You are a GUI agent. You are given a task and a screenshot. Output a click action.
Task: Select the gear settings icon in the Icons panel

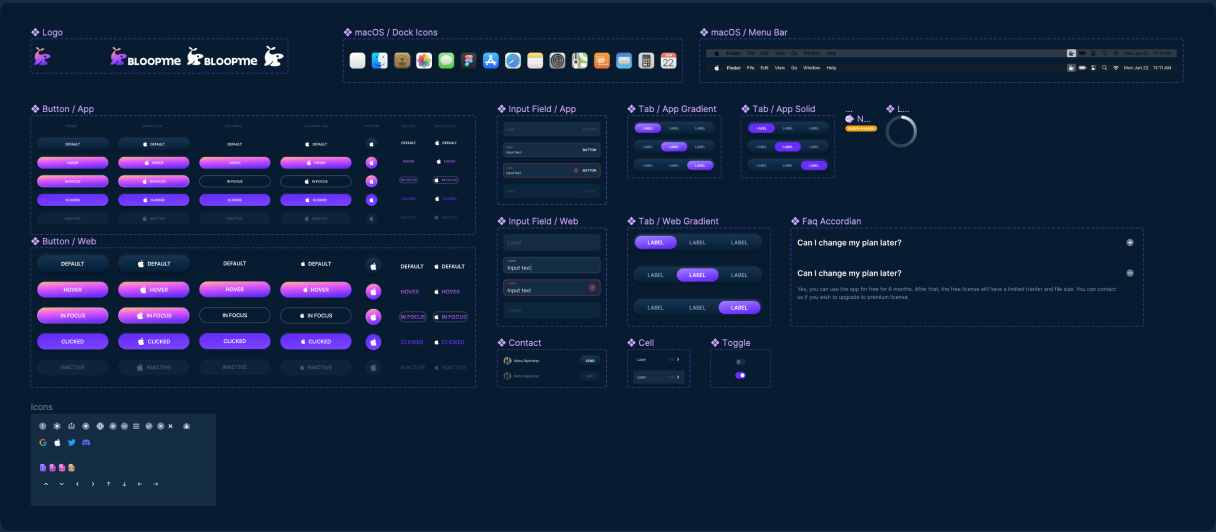click(x=57, y=426)
